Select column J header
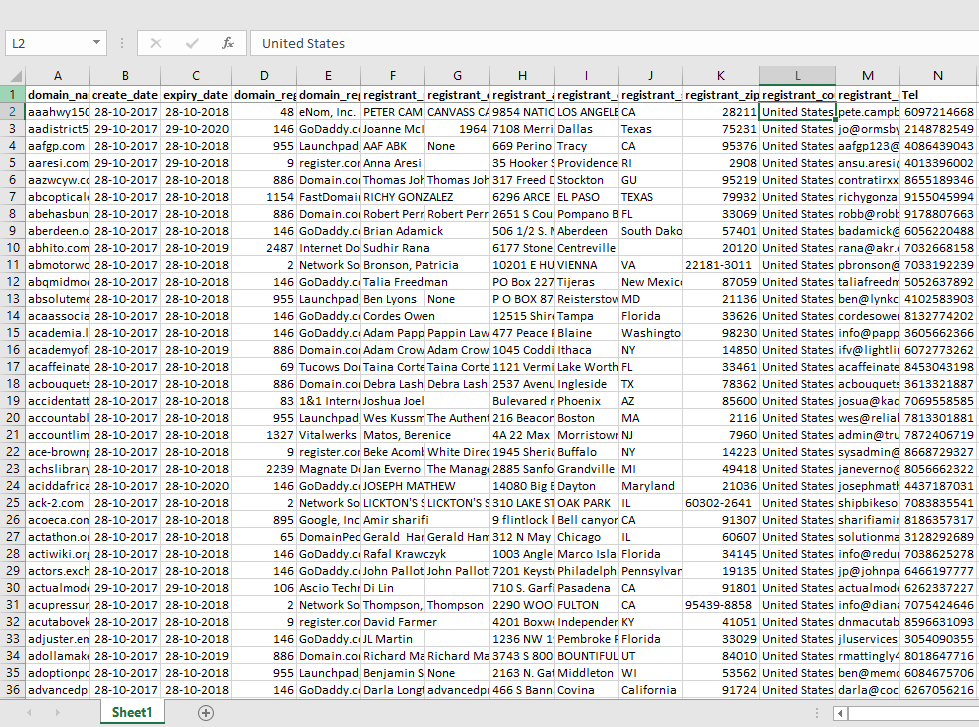Image resolution: width=979 pixels, height=727 pixels. pos(651,76)
